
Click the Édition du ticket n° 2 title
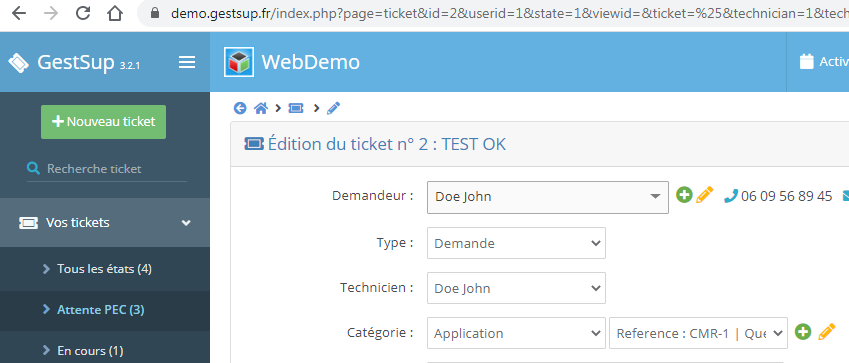pos(387,144)
